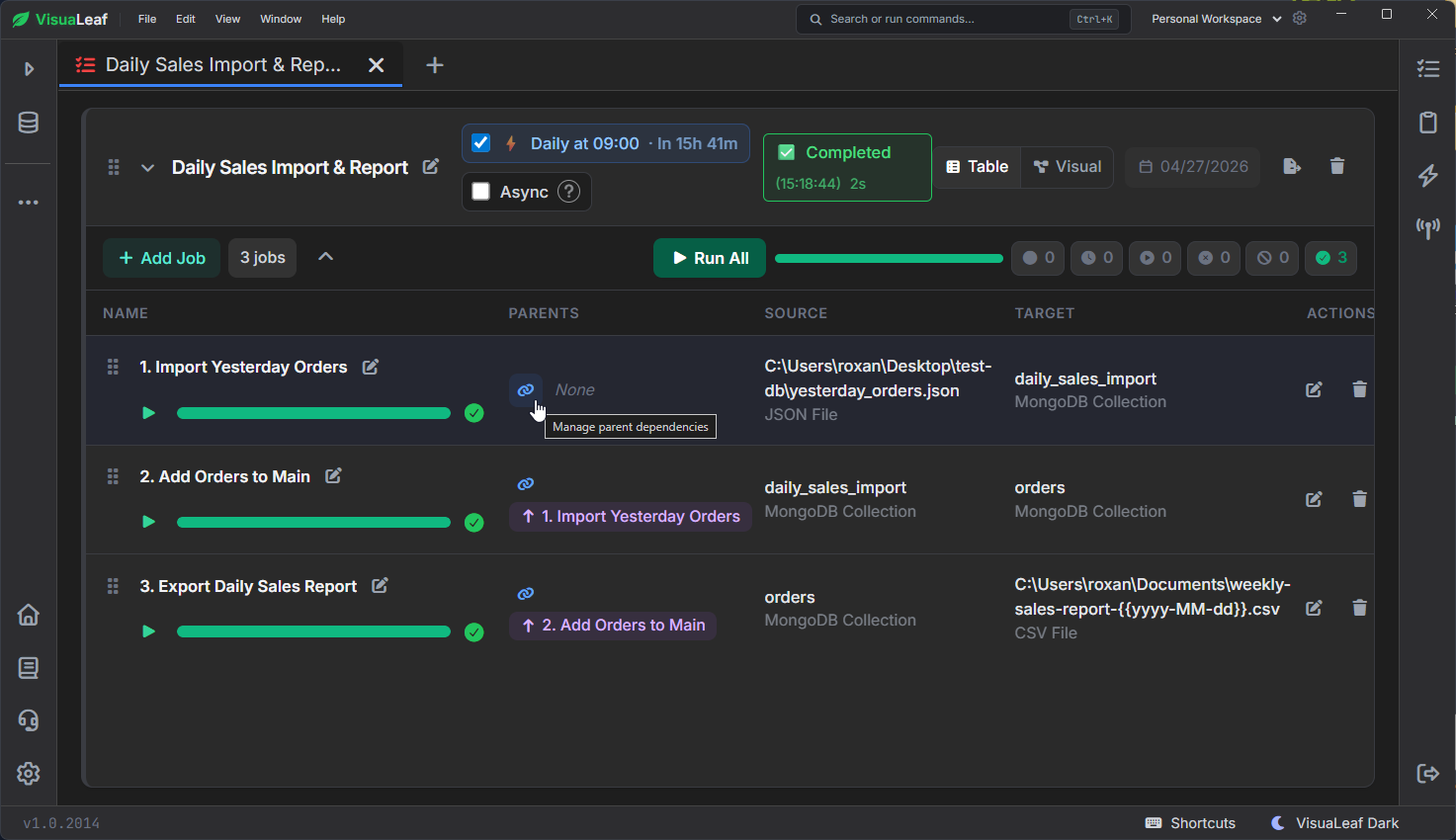Open the database connections icon
Image resolution: width=1456 pixels, height=840 pixels.
[29, 123]
